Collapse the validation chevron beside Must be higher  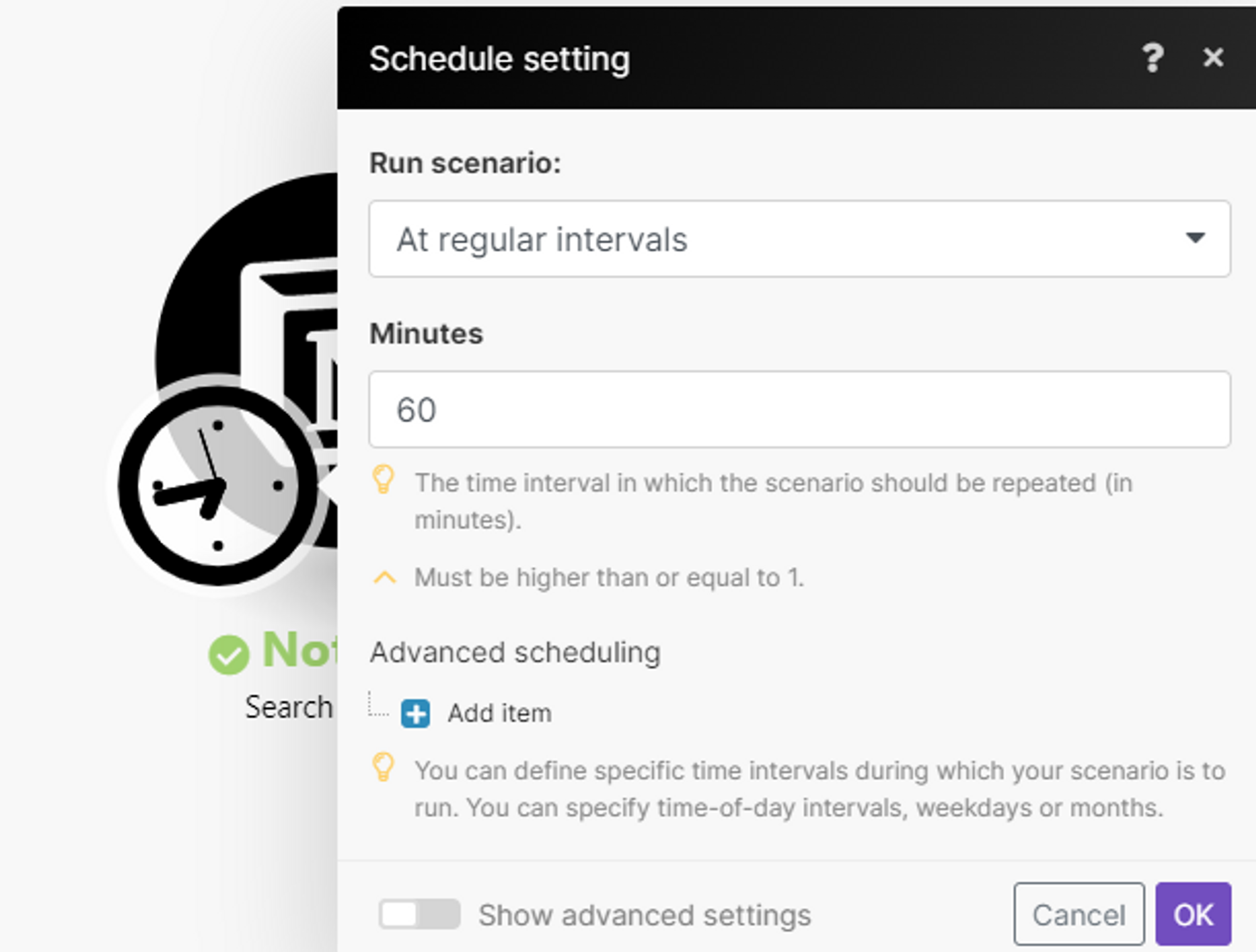(x=384, y=578)
